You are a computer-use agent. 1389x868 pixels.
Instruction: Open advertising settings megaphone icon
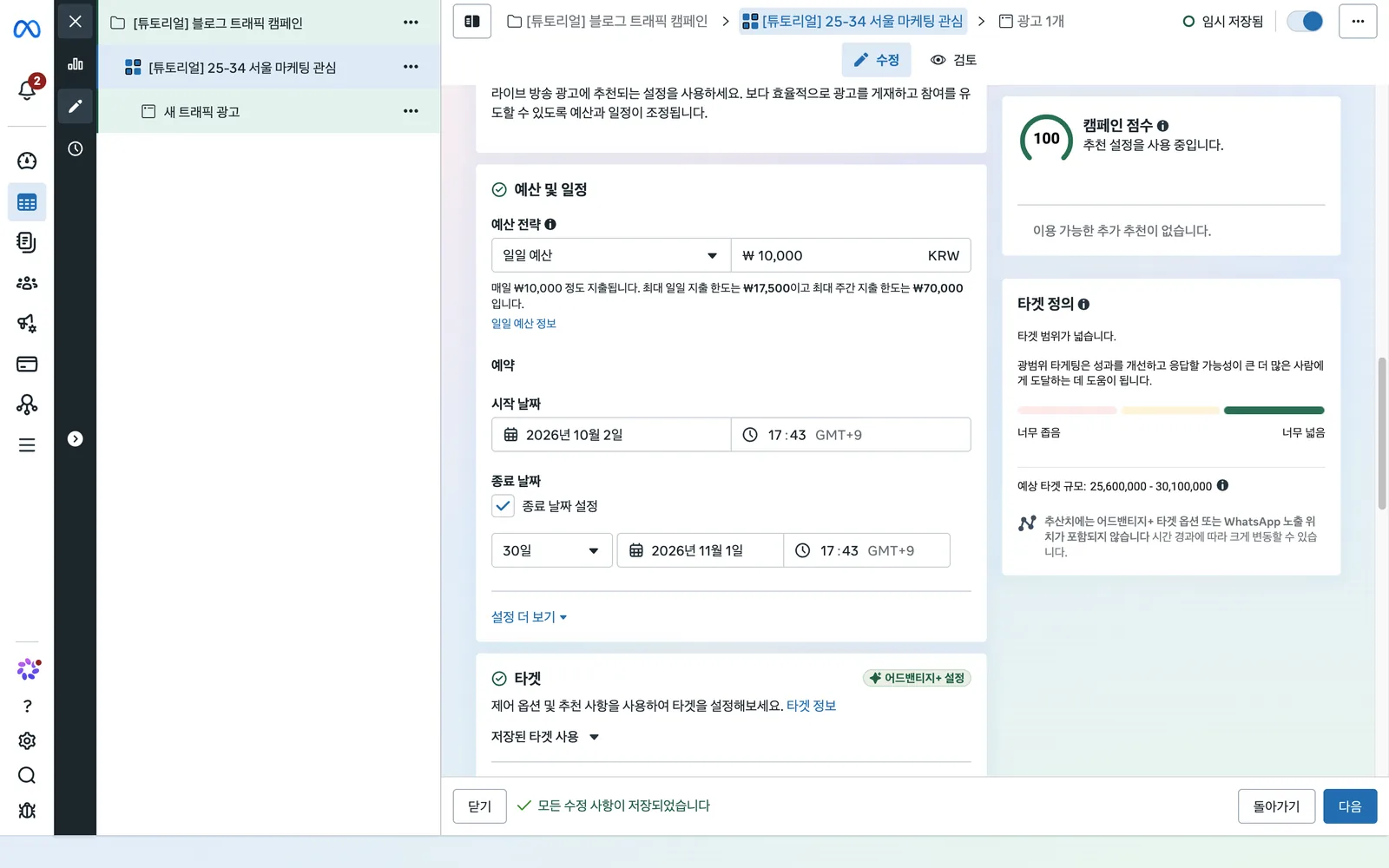[27, 324]
